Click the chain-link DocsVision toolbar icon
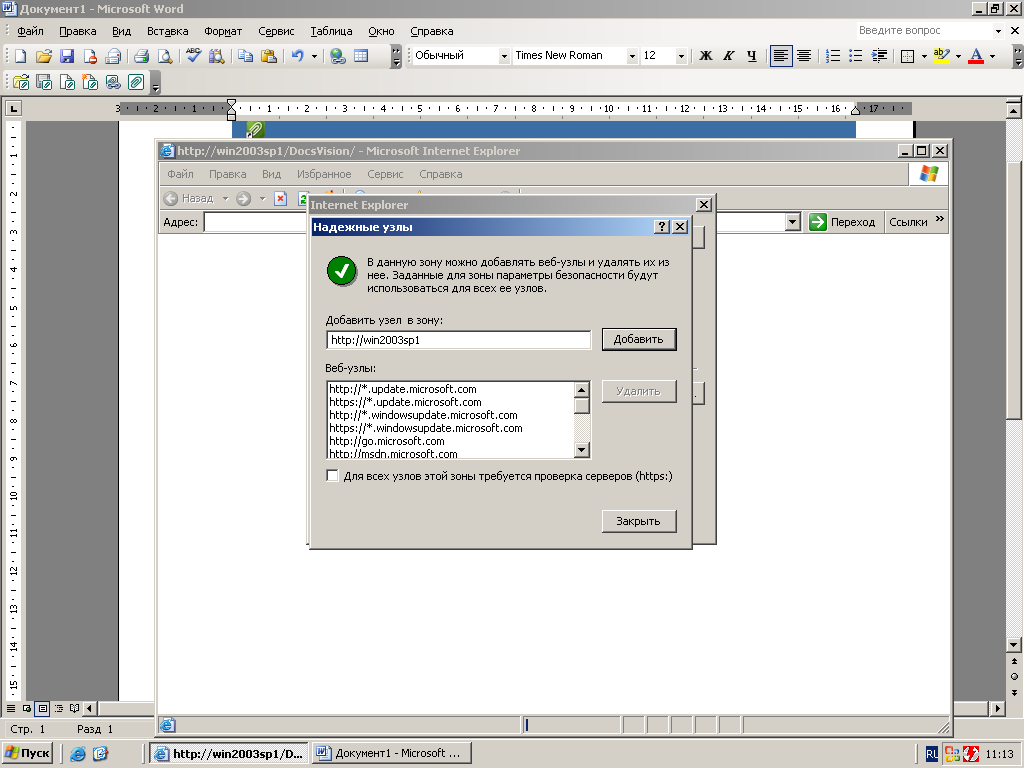The height and width of the screenshot is (768, 1024). tap(113, 82)
